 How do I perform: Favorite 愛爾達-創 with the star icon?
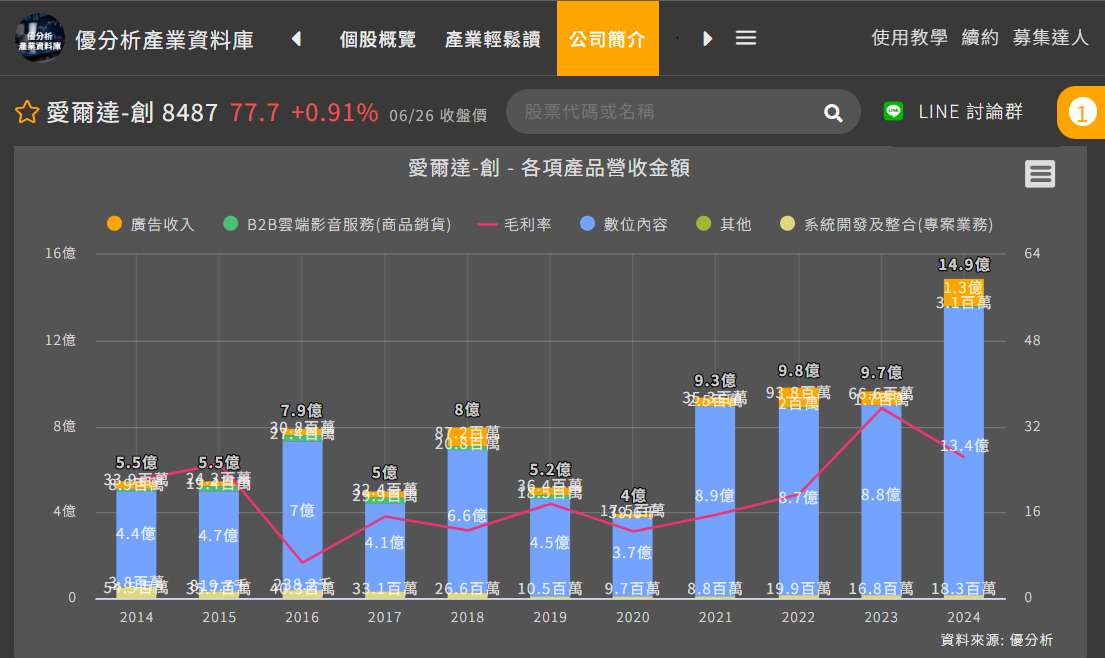click(x=27, y=112)
